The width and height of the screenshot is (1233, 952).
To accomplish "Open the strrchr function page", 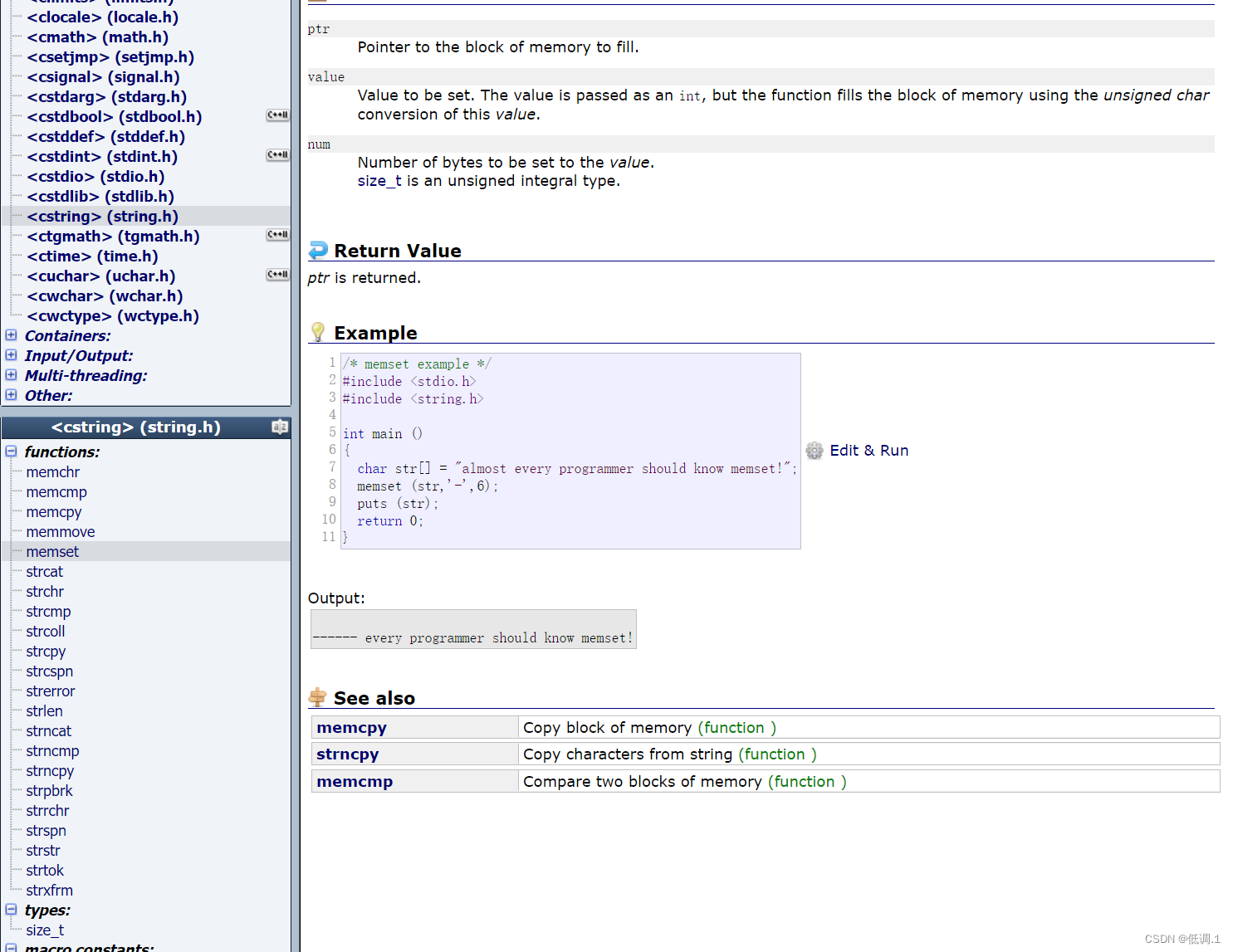I will pos(47,811).
